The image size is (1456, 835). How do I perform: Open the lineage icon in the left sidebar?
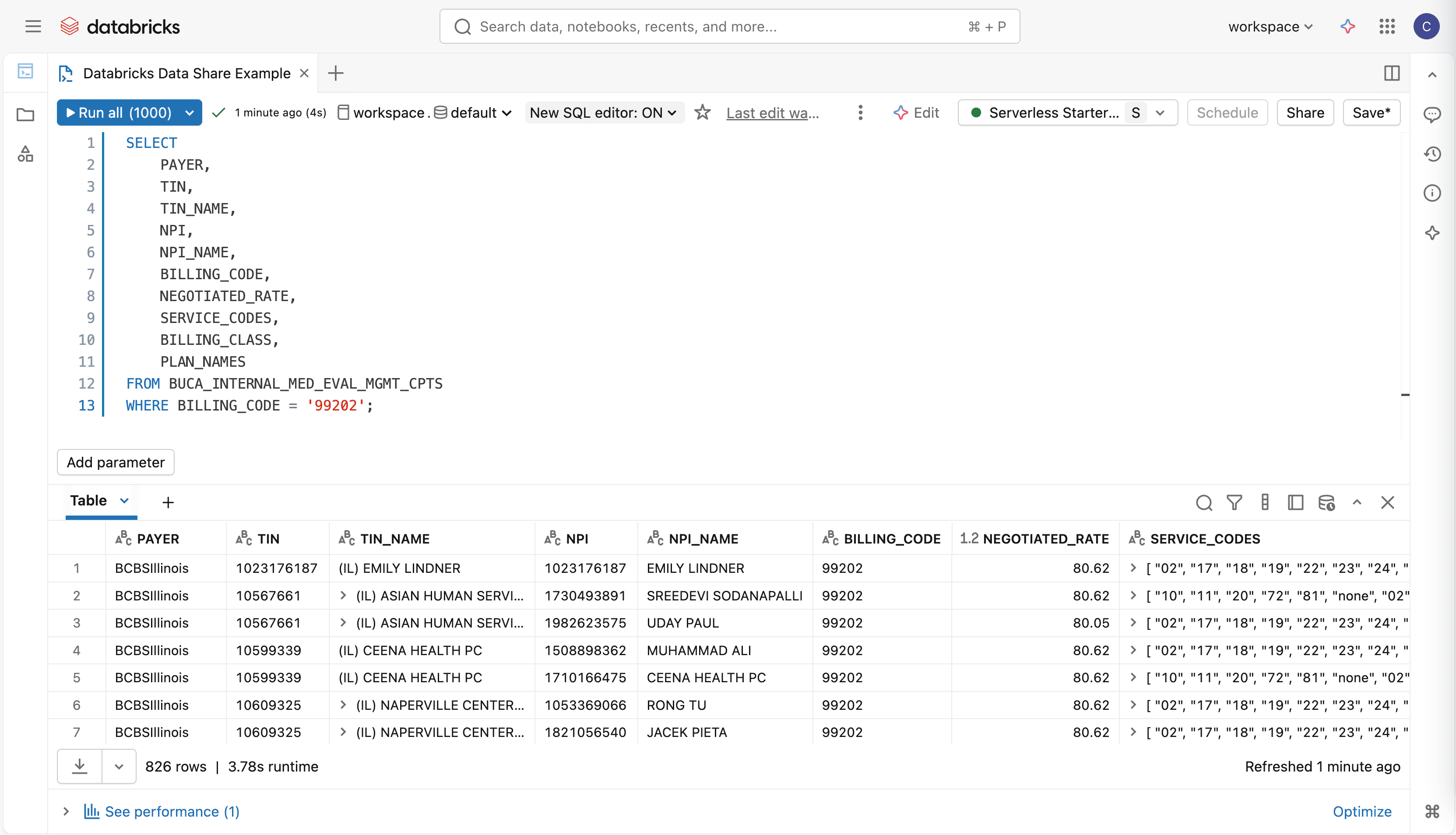click(25, 153)
